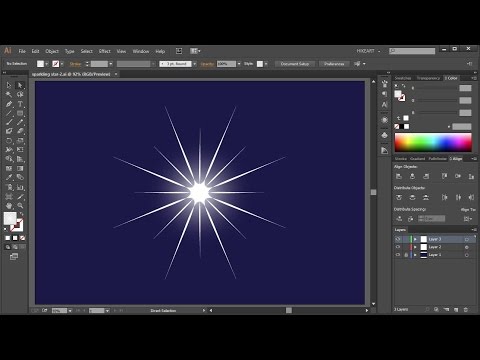Open the stroke color dropdown in Control bar
The image size is (480, 360).
click(x=62, y=64)
